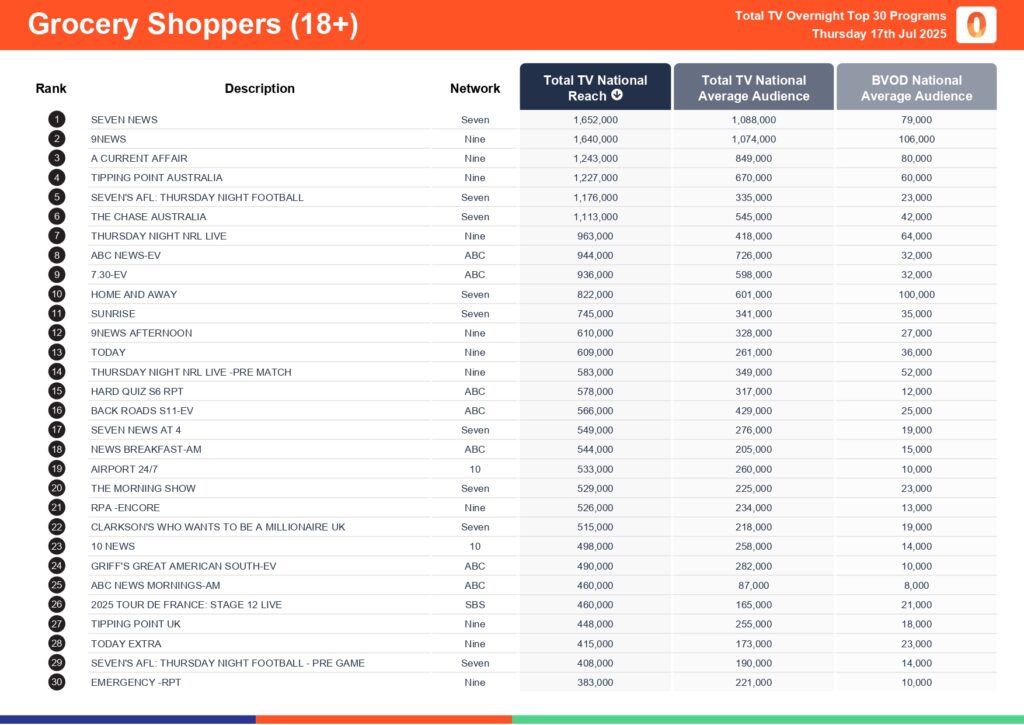
Task: Click rank 26 circle badge
Action: 56,604
